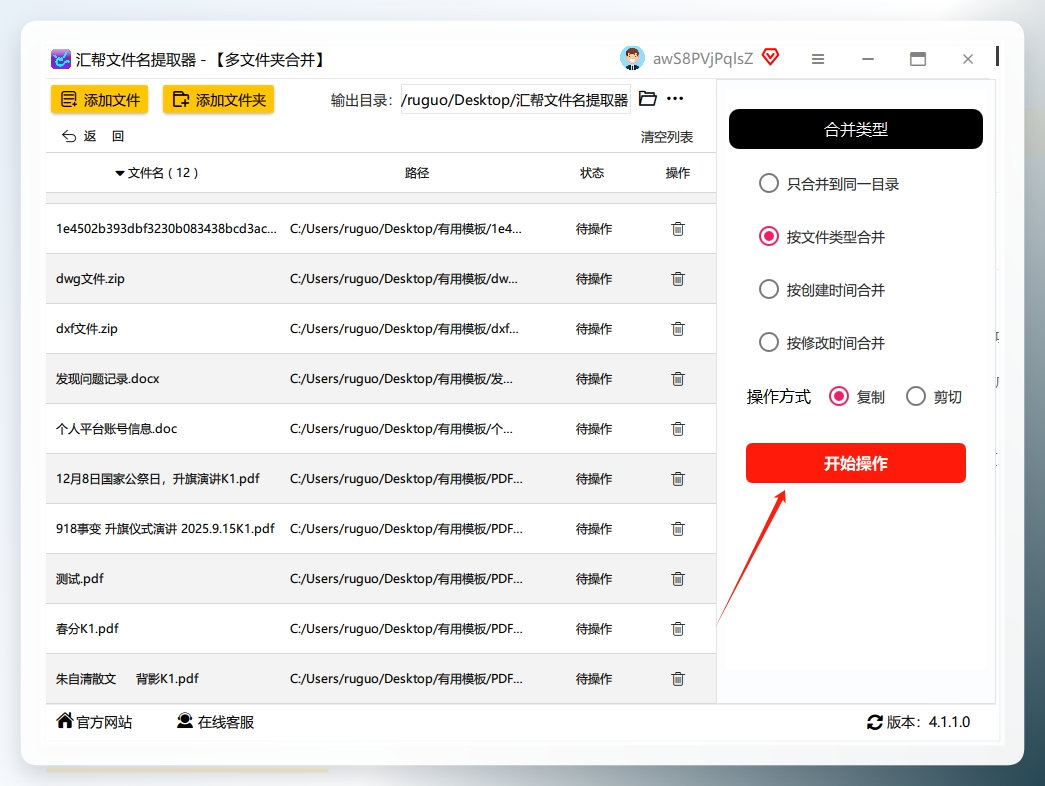
Task: Click path cell of 个人平台账号信息.doc row
Action: [x=401, y=429]
